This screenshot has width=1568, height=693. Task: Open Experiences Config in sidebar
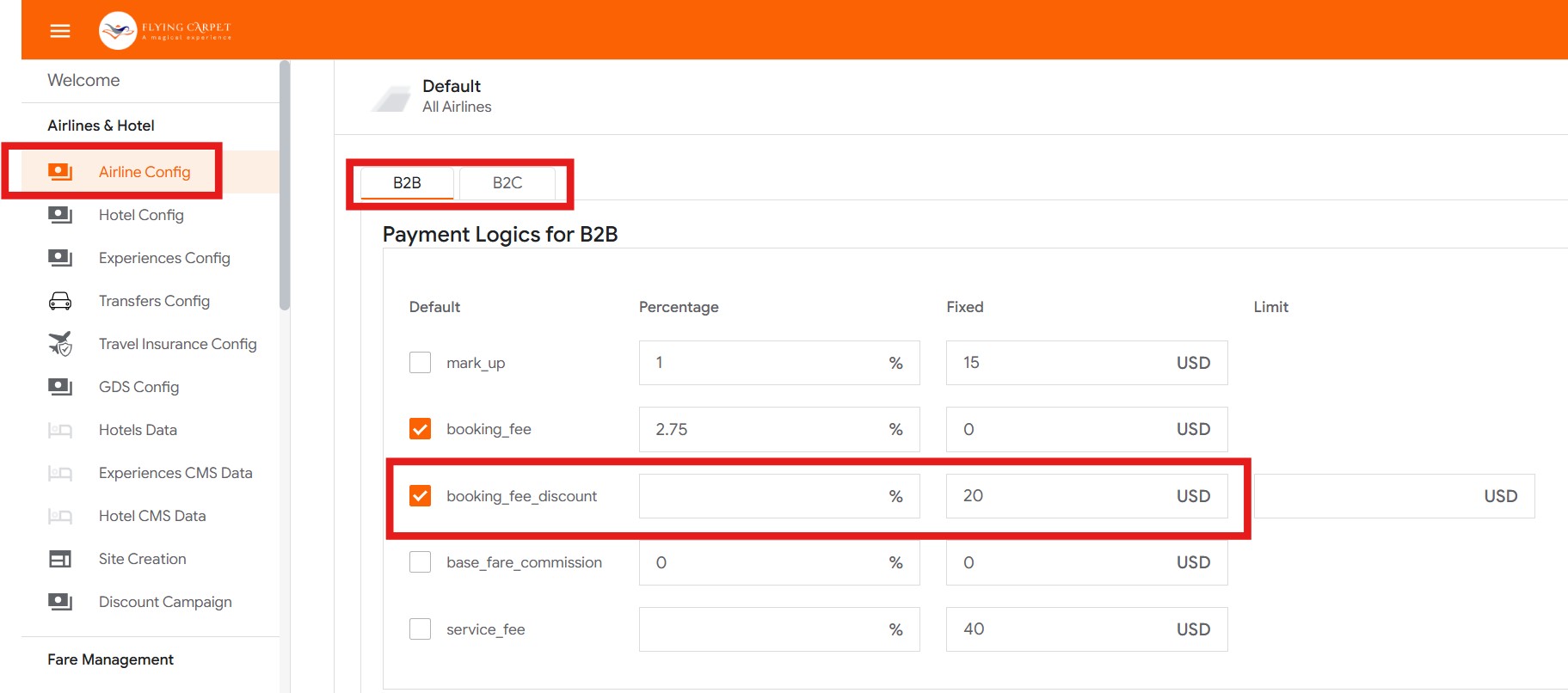pyautogui.click(x=164, y=258)
